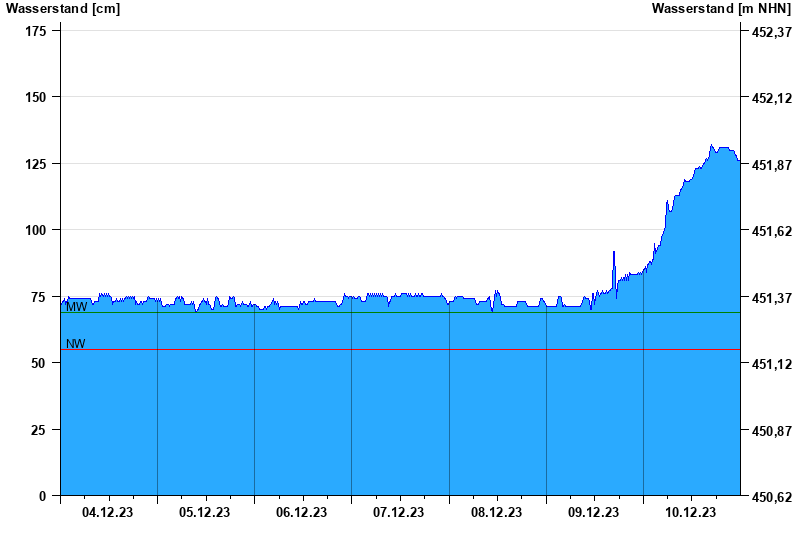Pick the 07.12.23 date label

pyautogui.click(x=398, y=512)
